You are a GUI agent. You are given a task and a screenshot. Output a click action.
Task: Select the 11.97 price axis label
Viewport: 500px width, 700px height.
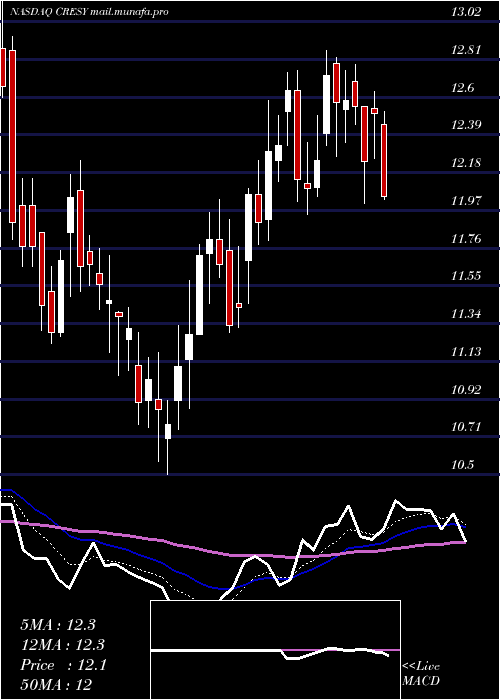coord(466,201)
